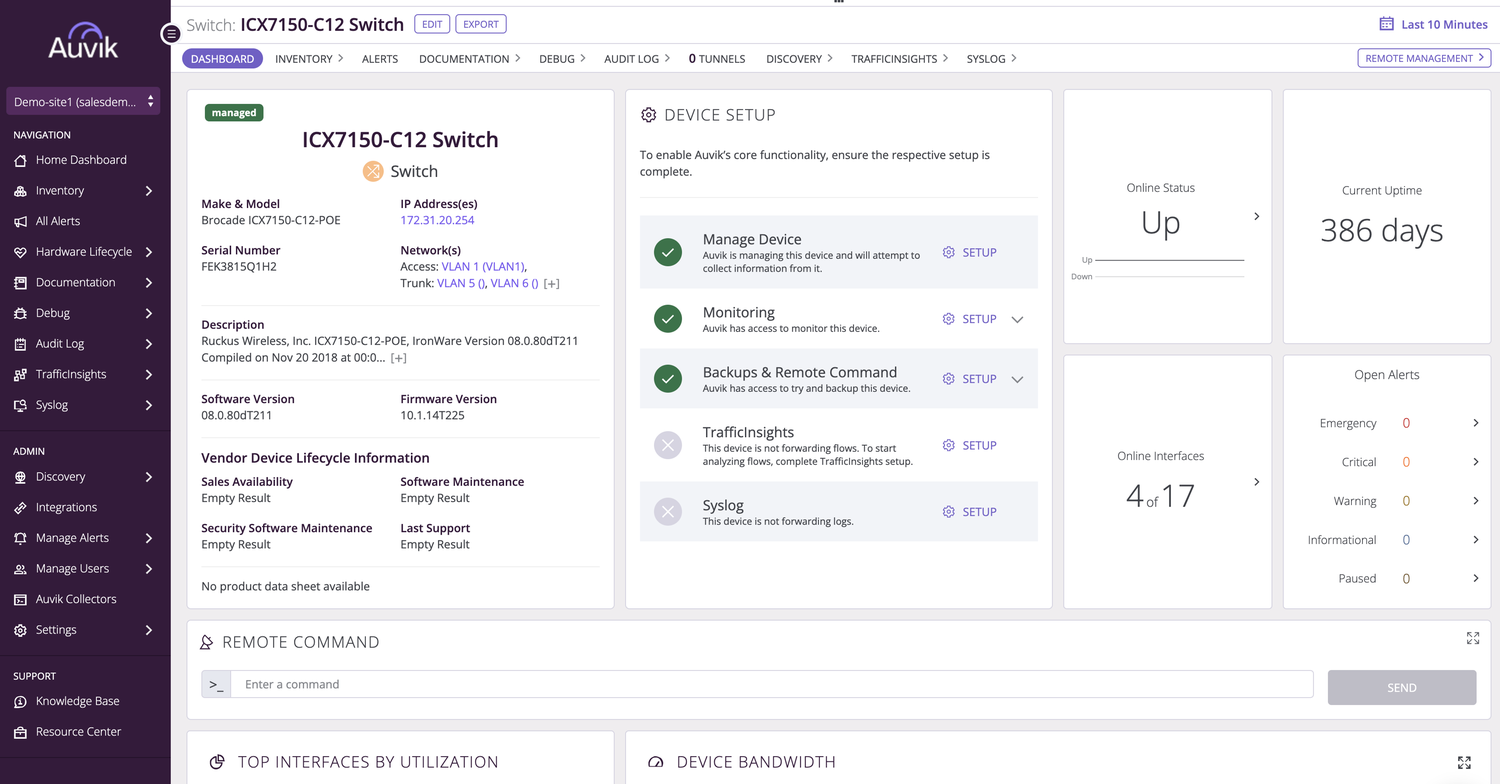This screenshot has height=784, width=1500.
Task: Expand the Remote Command panel fullscreen icon
Action: point(1472,638)
